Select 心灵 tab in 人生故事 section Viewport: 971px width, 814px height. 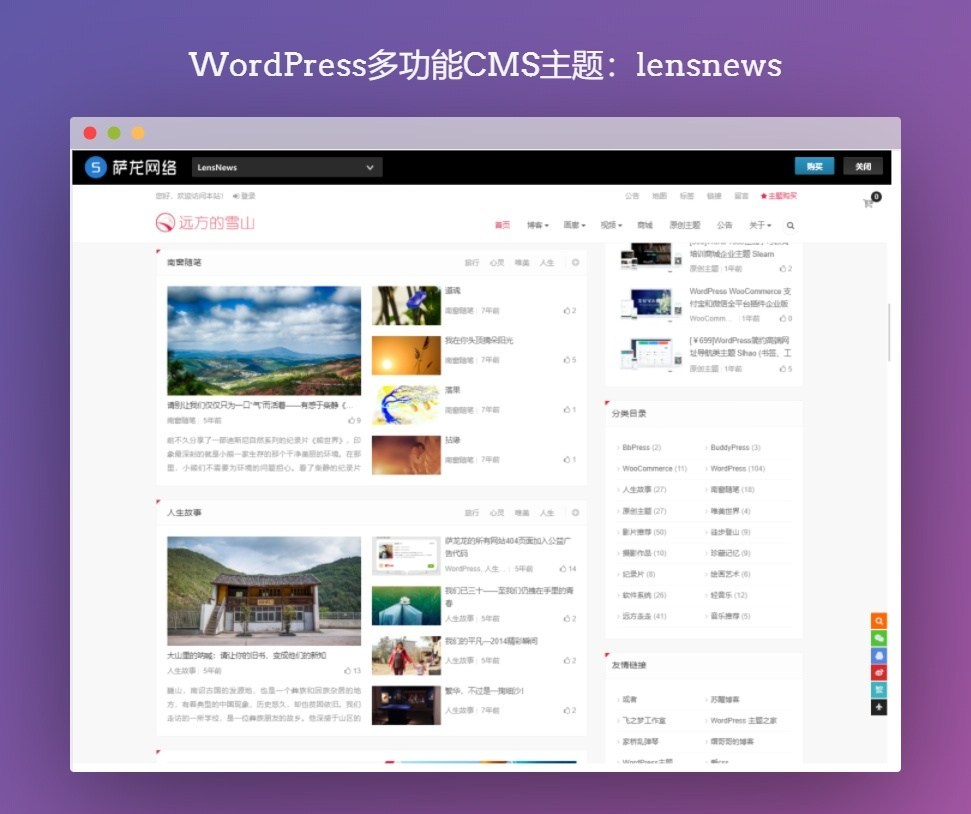tap(497, 513)
